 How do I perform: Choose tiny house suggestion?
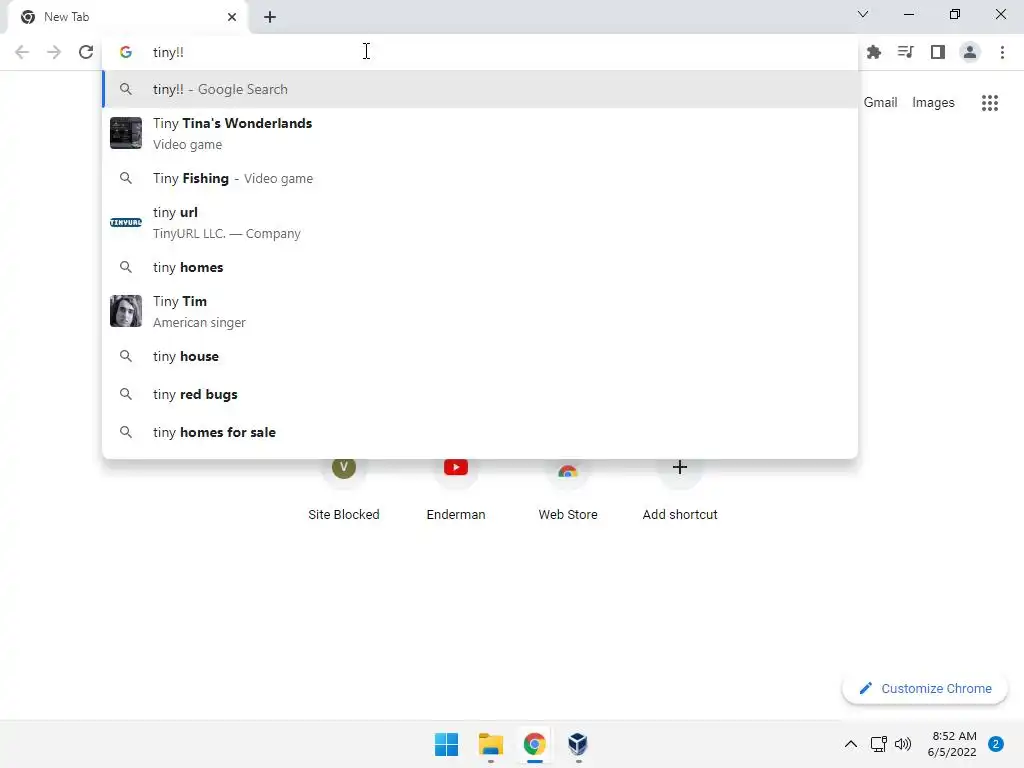click(480, 356)
